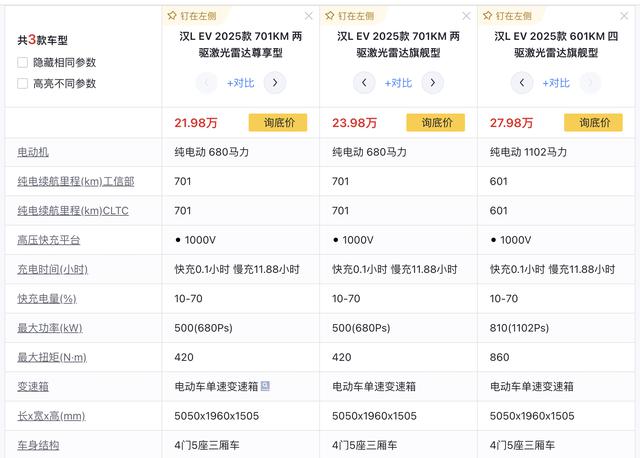Image resolution: width=640 pixels, height=458 pixels.
Task: Add 701KM 旗舰型 to comparison via +对比
Action: point(398,83)
